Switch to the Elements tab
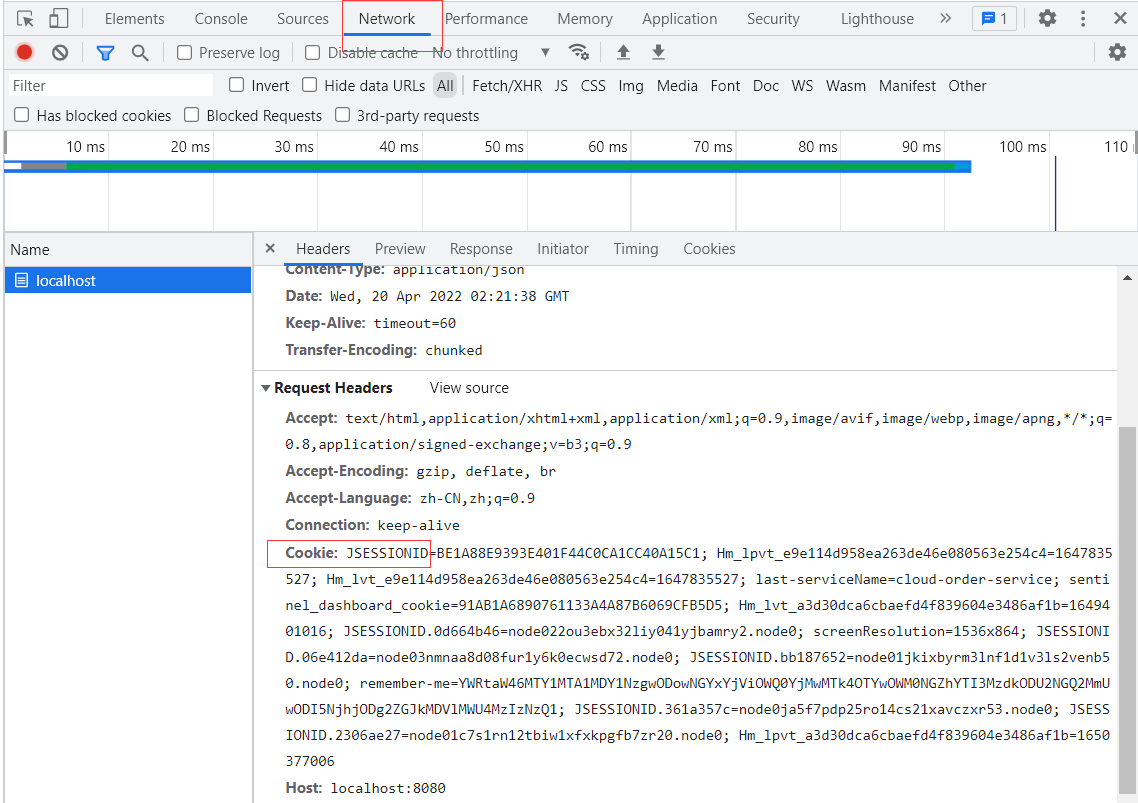This screenshot has width=1138, height=803. coord(134,19)
